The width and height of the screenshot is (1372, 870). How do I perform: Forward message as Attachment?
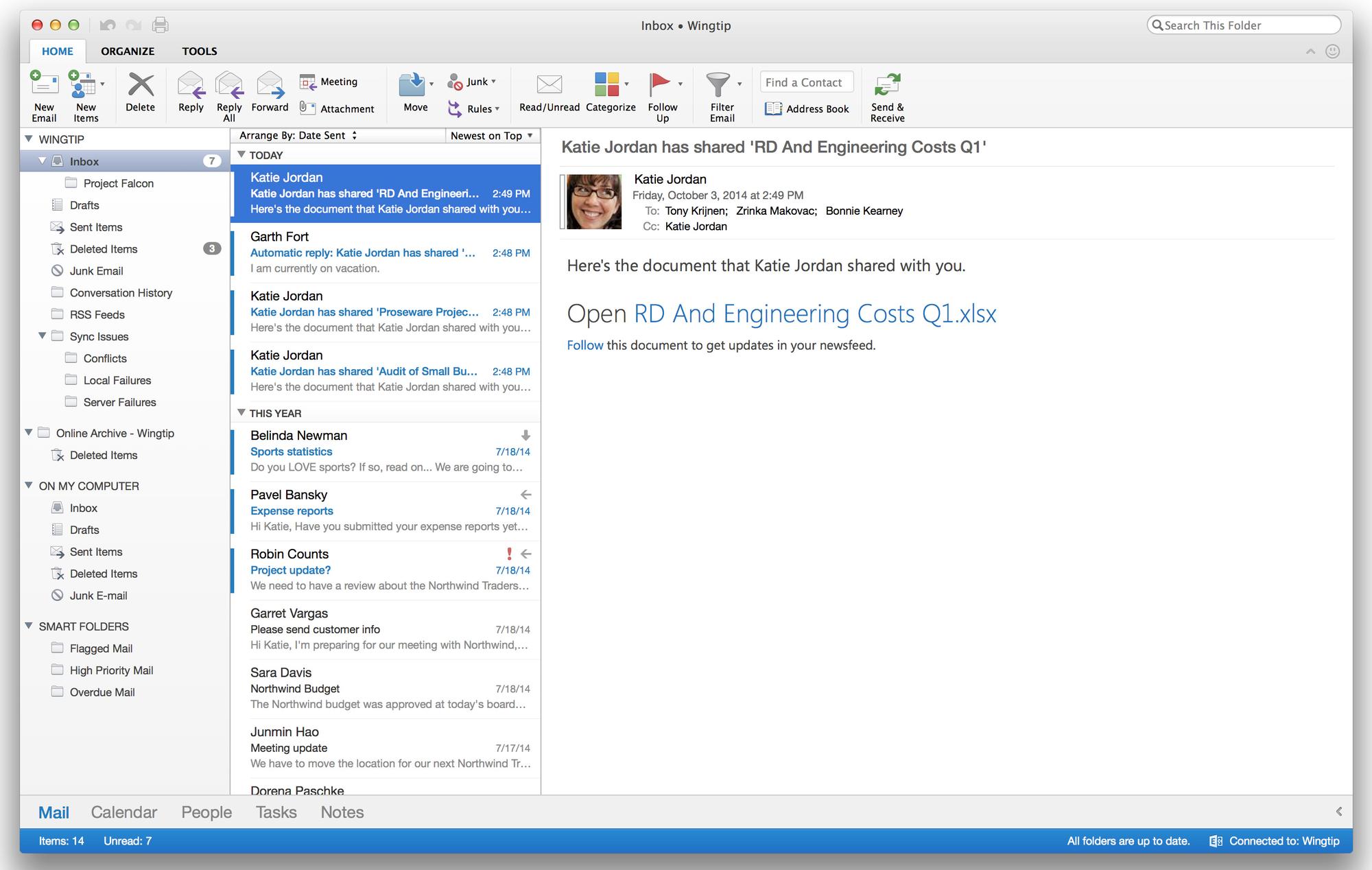[337, 108]
